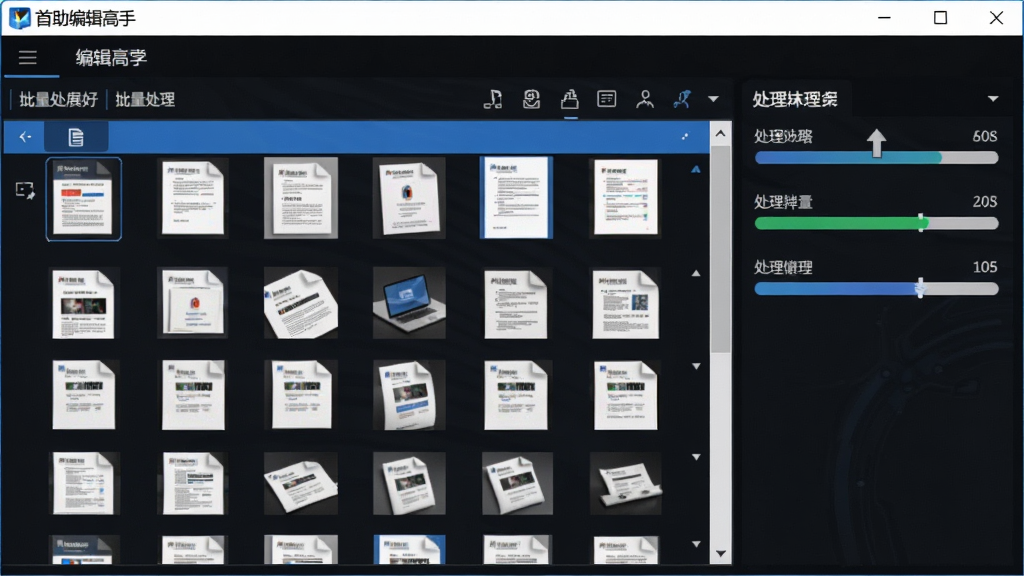Image resolution: width=1024 pixels, height=576 pixels.
Task: Click the add-selection icon left of thumbnails
Action: tap(25, 191)
